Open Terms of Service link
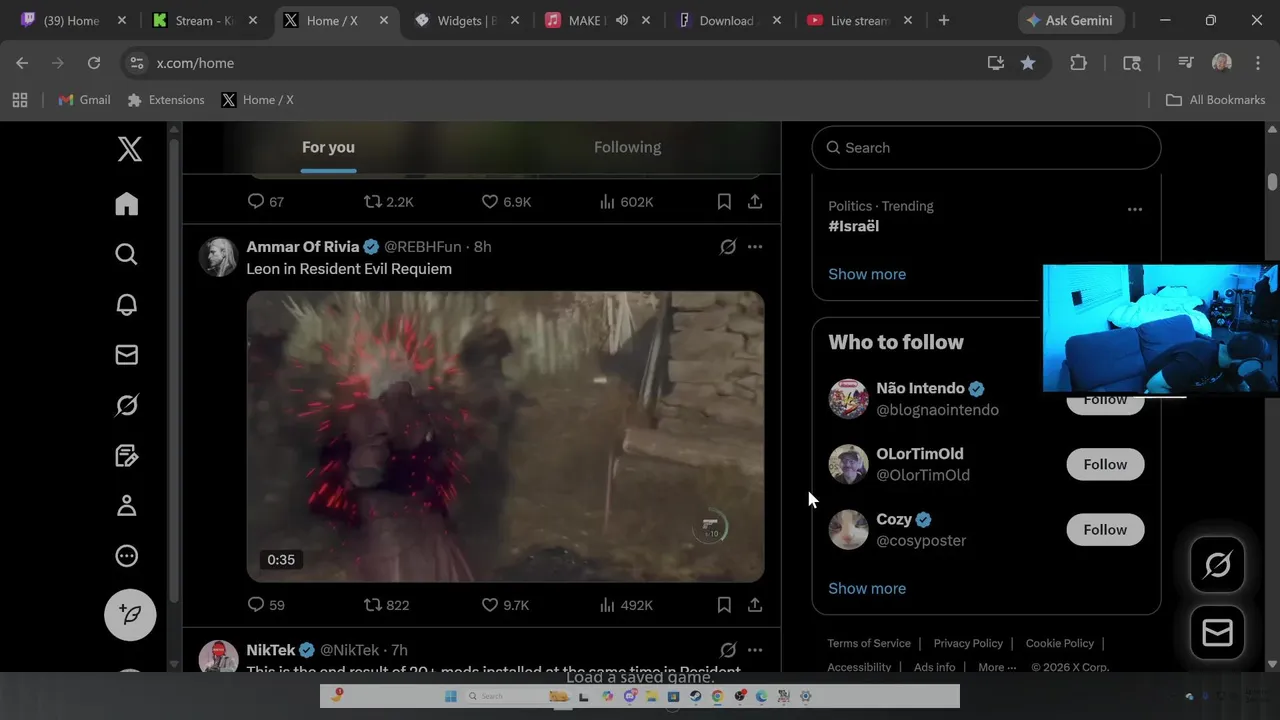The image size is (1280, 720). click(869, 643)
